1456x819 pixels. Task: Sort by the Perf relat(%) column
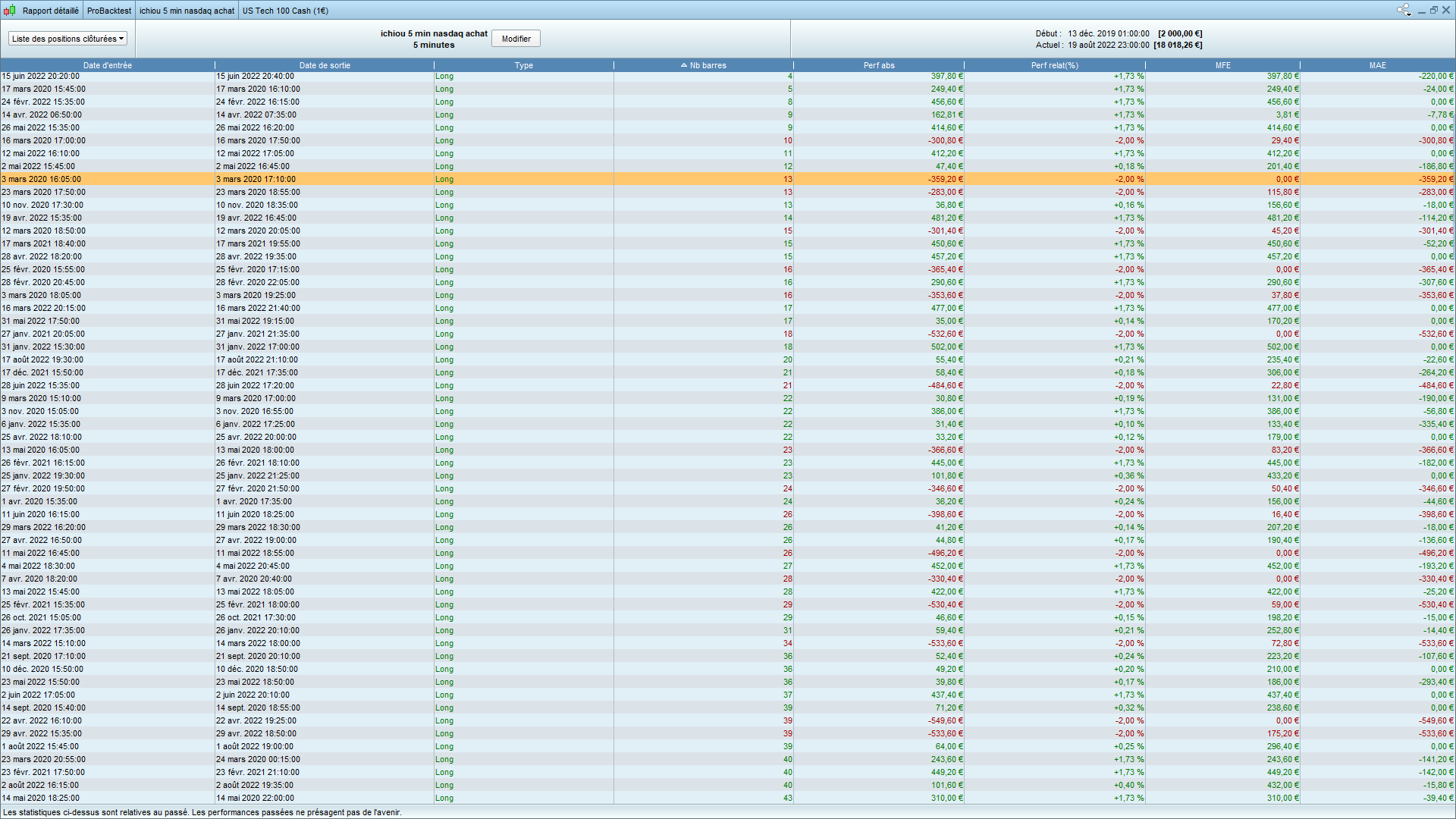[1054, 65]
